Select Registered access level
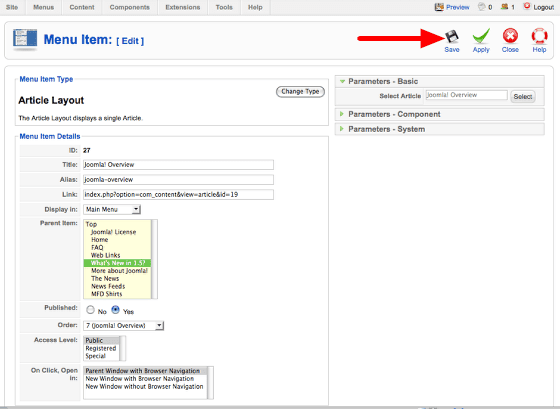 (x=101, y=348)
